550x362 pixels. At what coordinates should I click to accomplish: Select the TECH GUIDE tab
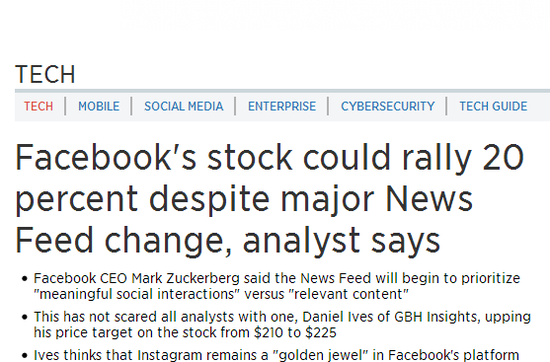[x=493, y=106]
